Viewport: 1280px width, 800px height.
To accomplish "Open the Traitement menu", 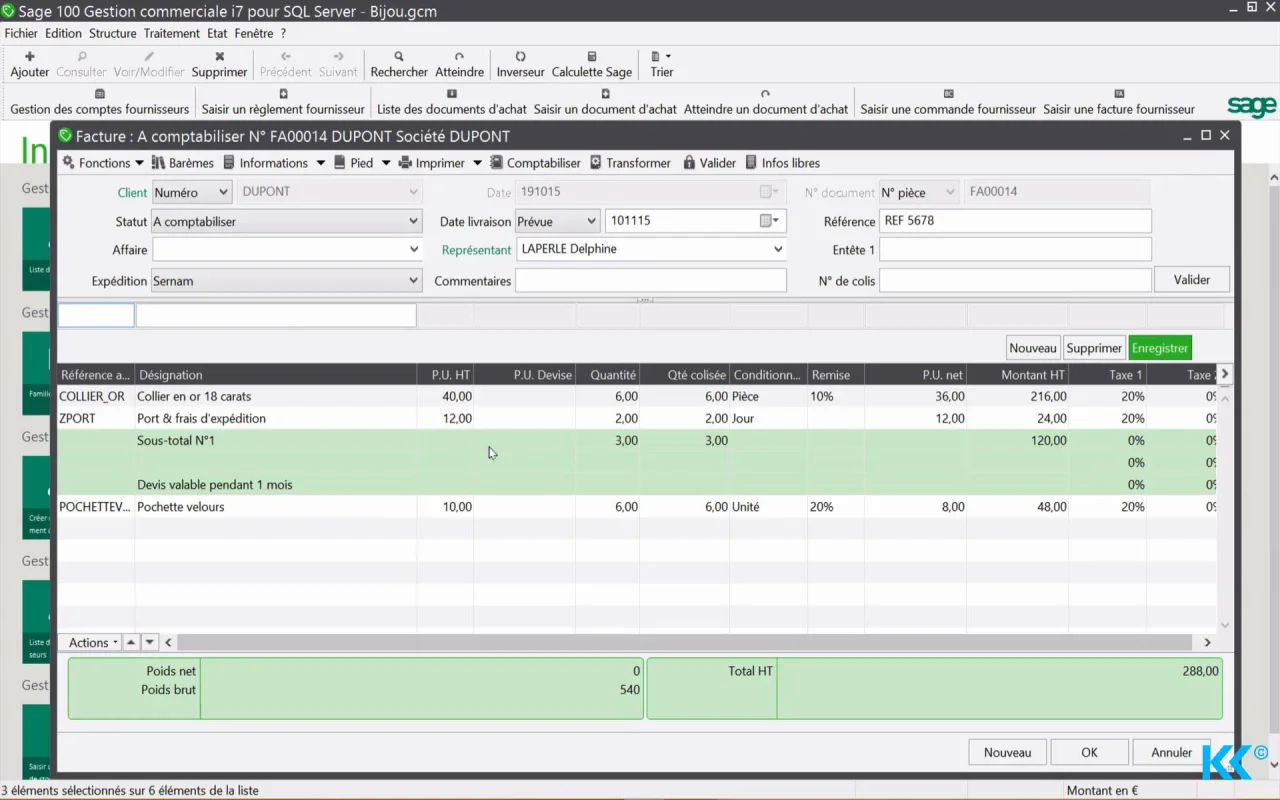I will [x=172, y=33].
